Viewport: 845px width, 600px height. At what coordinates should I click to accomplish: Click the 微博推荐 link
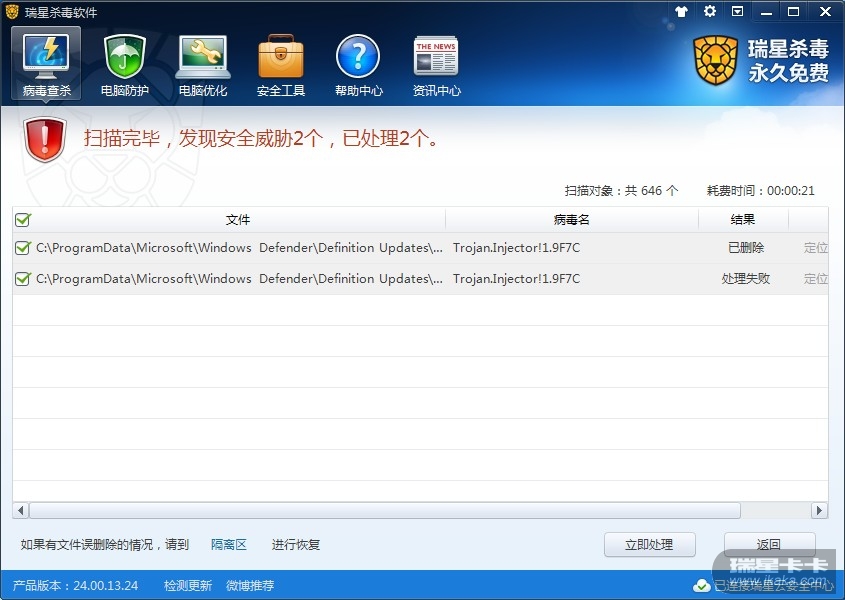tap(250, 585)
